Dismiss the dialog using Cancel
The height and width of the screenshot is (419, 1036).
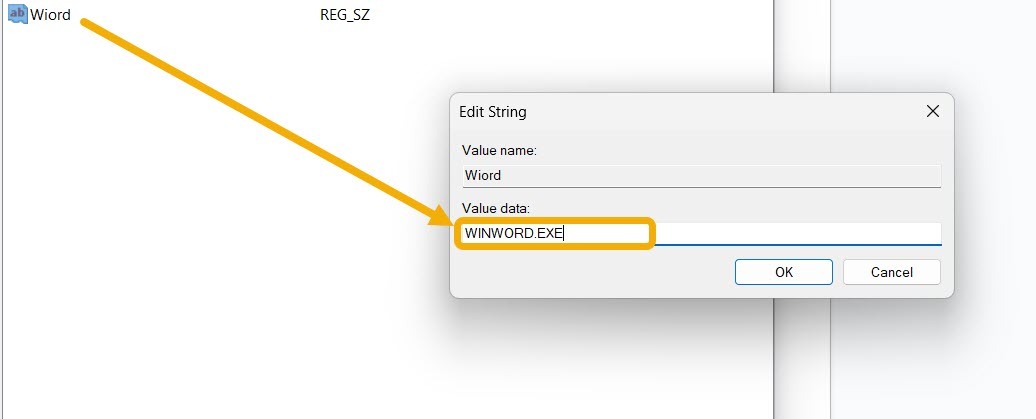pos(891,272)
